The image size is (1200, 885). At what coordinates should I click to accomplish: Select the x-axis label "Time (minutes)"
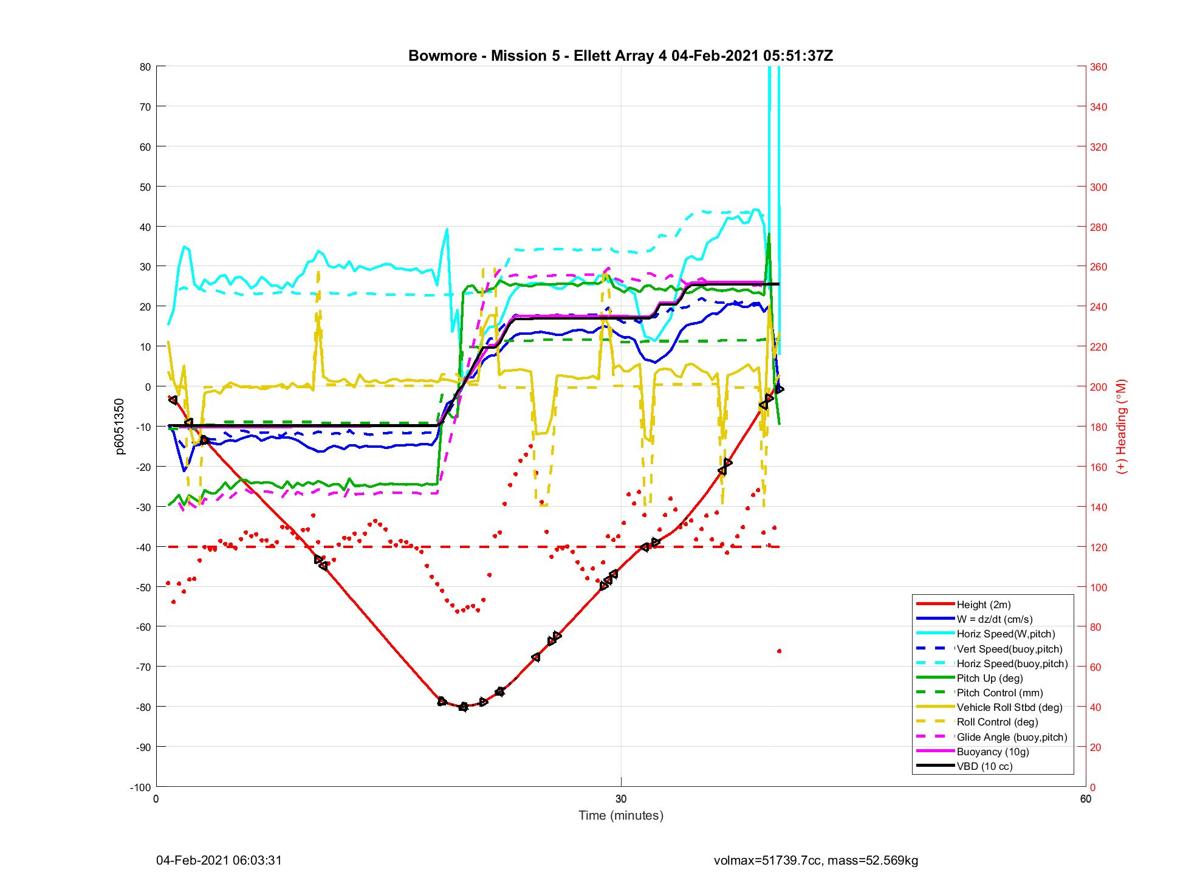(621, 815)
